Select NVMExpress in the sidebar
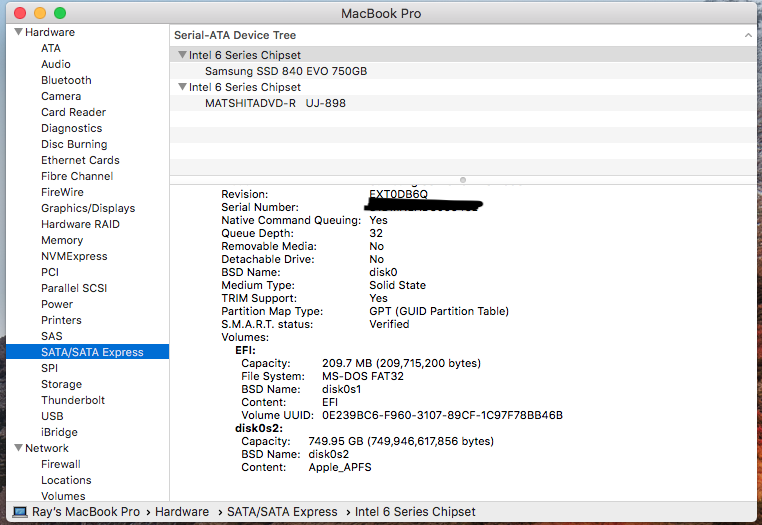The width and height of the screenshot is (762, 525). pyautogui.click(x=74, y=256)
